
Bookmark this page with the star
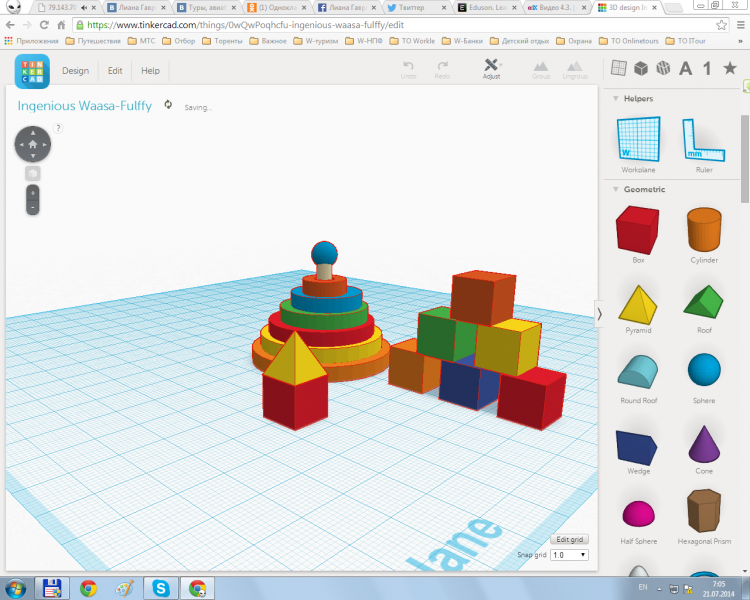coord(721,25)
